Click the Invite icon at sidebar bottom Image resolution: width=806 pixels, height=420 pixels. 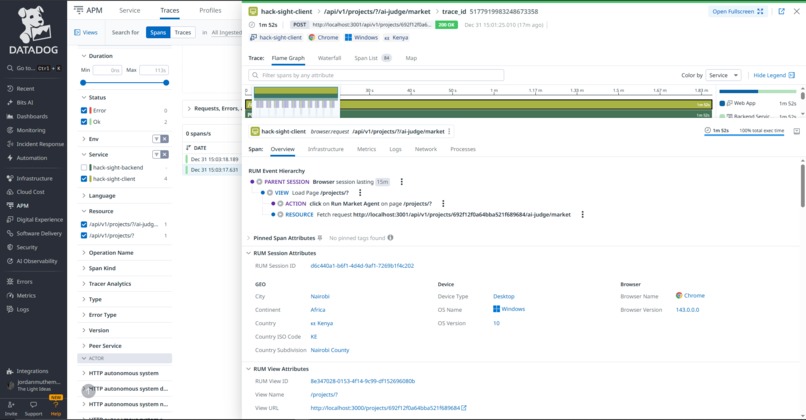click(x=11, y=405)
